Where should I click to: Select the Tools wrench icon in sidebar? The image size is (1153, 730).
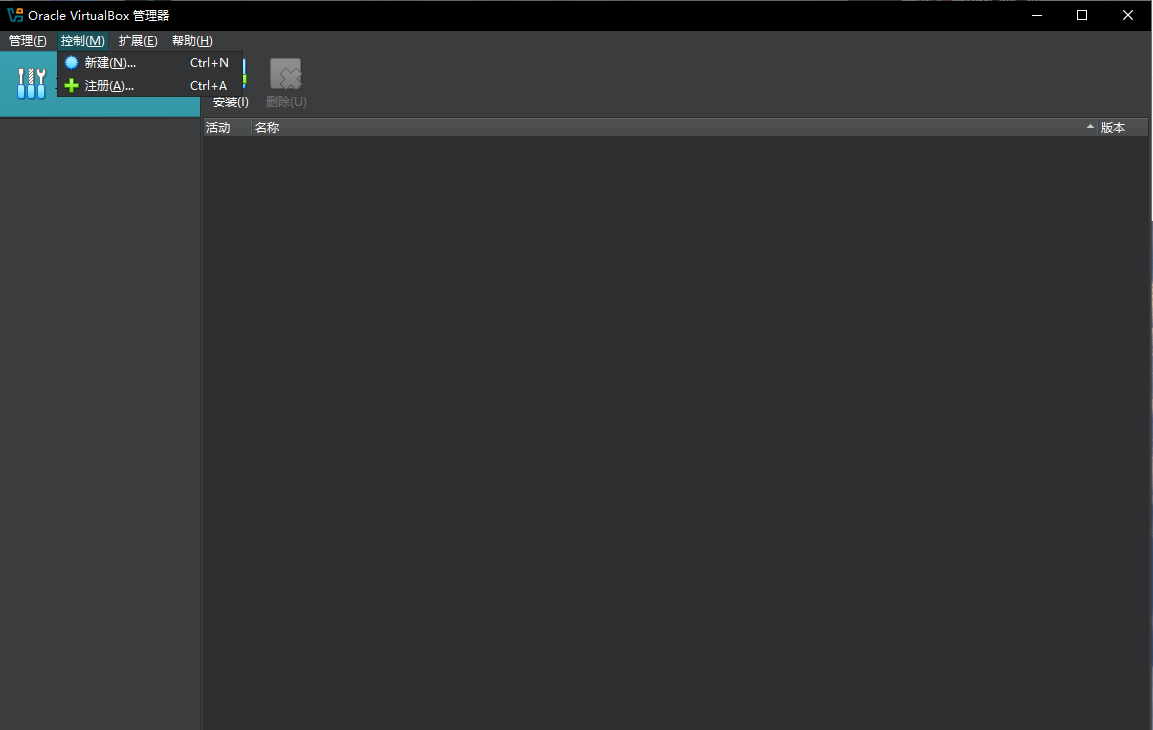[32, 84]
